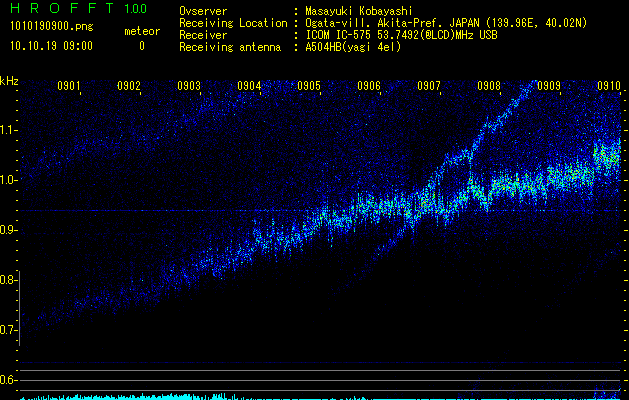Click the 0905 time marker
629x400 pixels.
click(309, 86)
